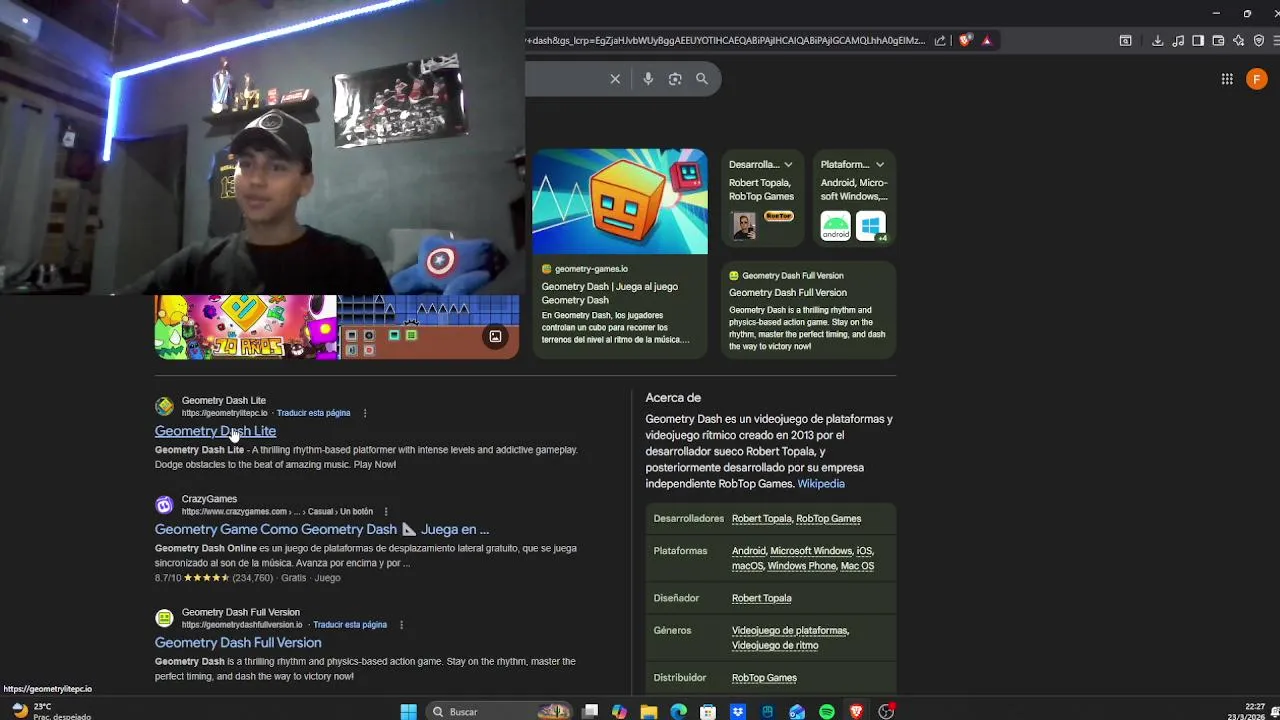This screenshot has width=1280, height=720.
Task: Open more options for Geometry Dash Lite result
Action: 365,413
